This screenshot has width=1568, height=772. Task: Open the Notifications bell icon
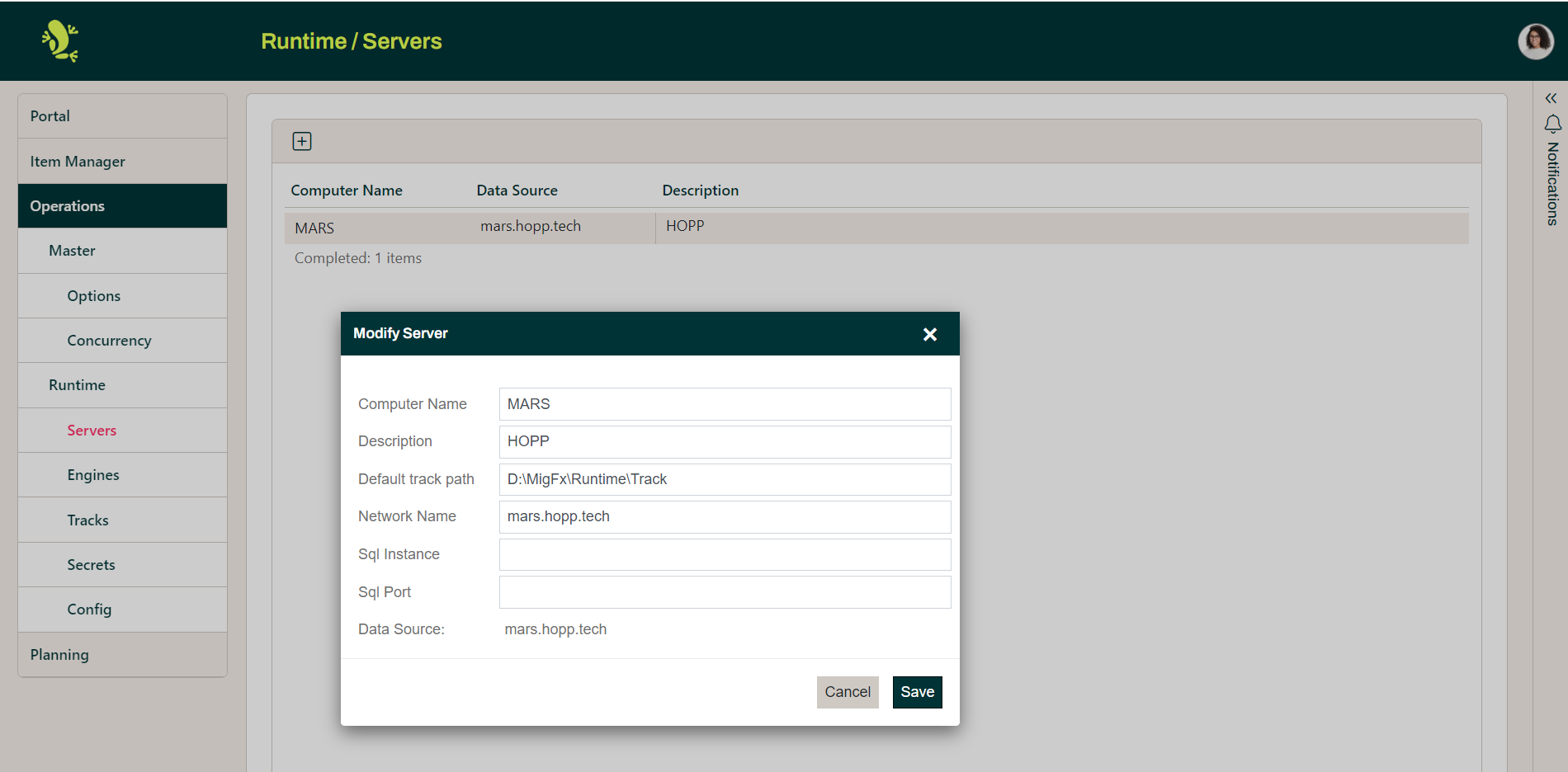1551,125
